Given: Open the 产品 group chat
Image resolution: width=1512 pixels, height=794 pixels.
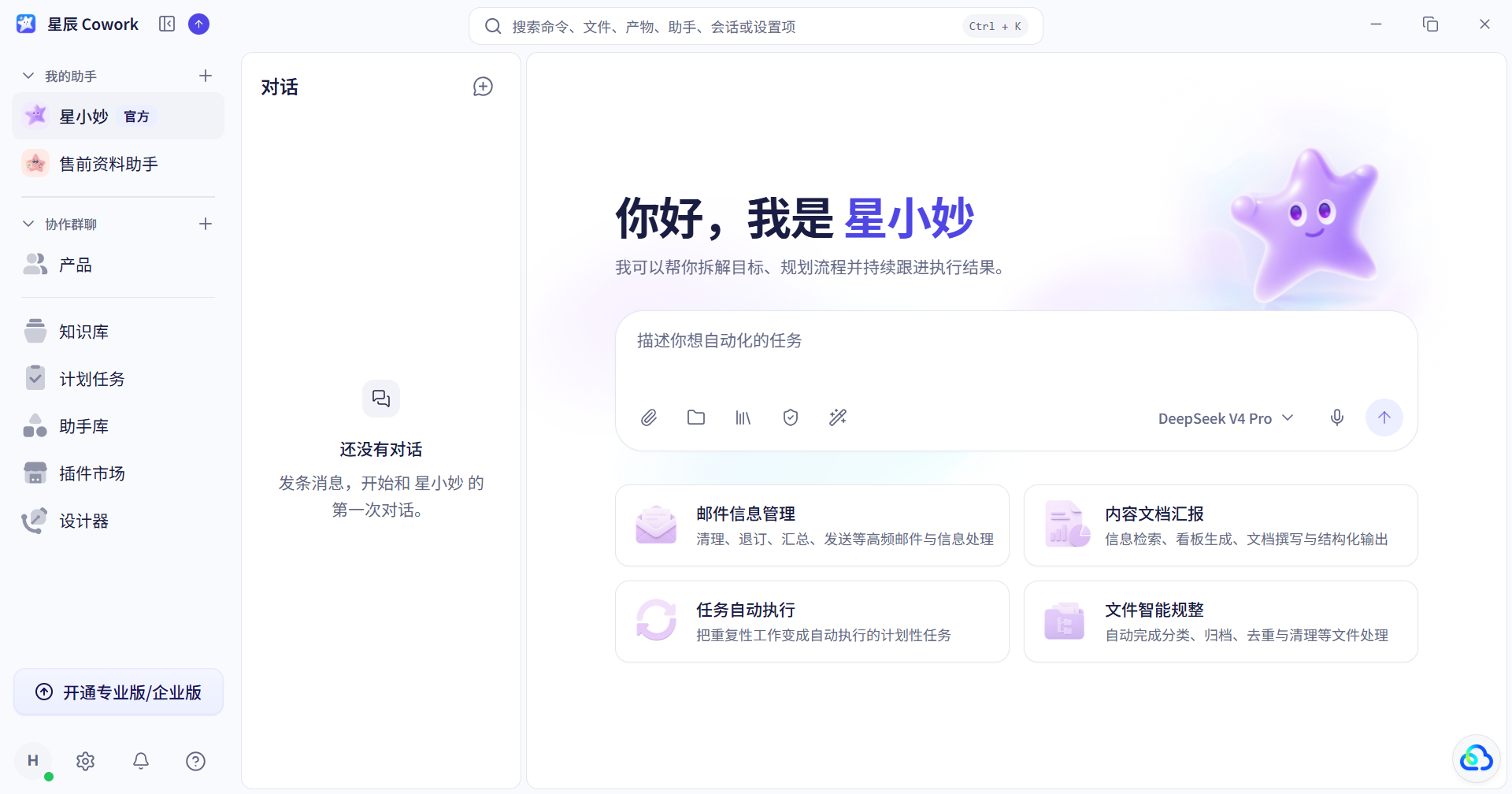Looking at the screenshot, I should coord(118,265).
